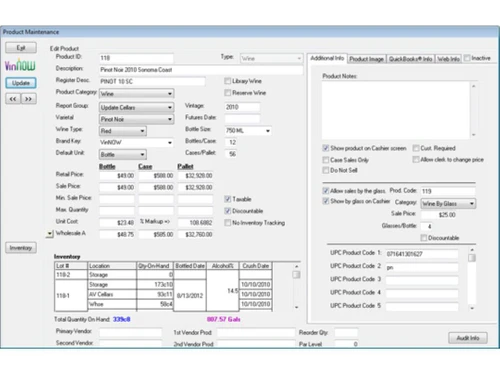Toggle Show by glass on Cashier

pos(326,201)
